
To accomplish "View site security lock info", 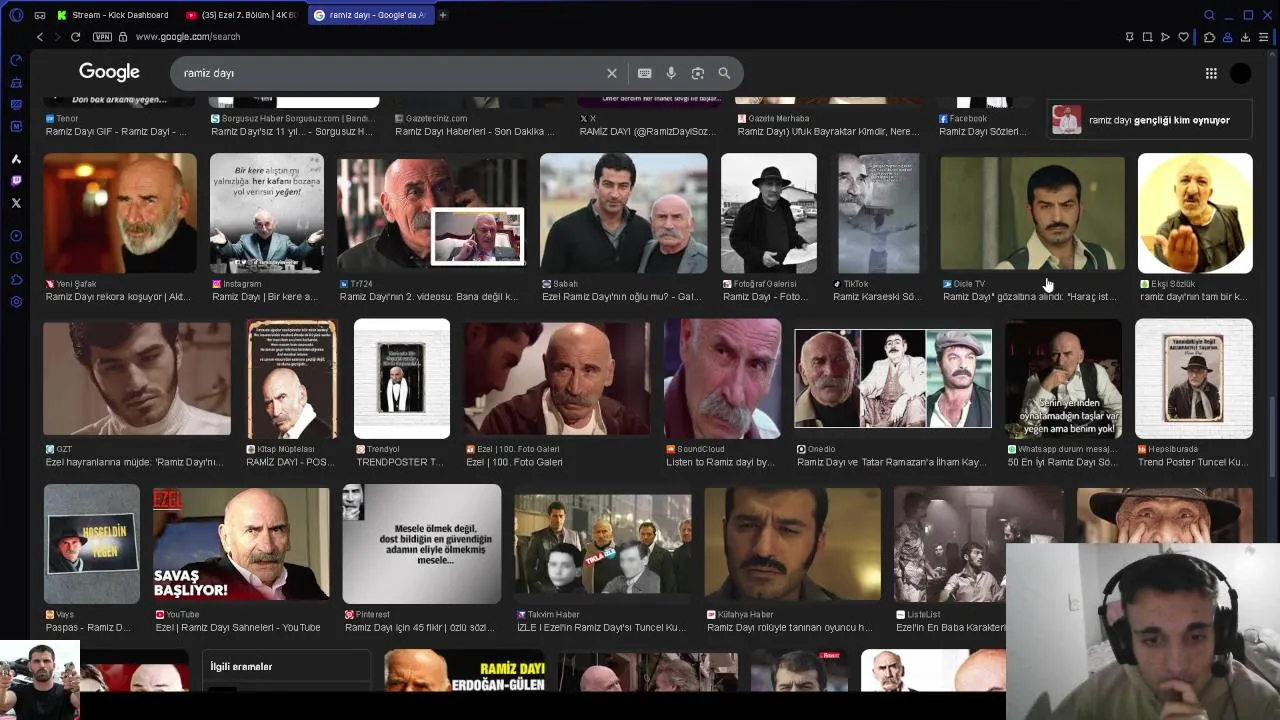I will point(123,37).
